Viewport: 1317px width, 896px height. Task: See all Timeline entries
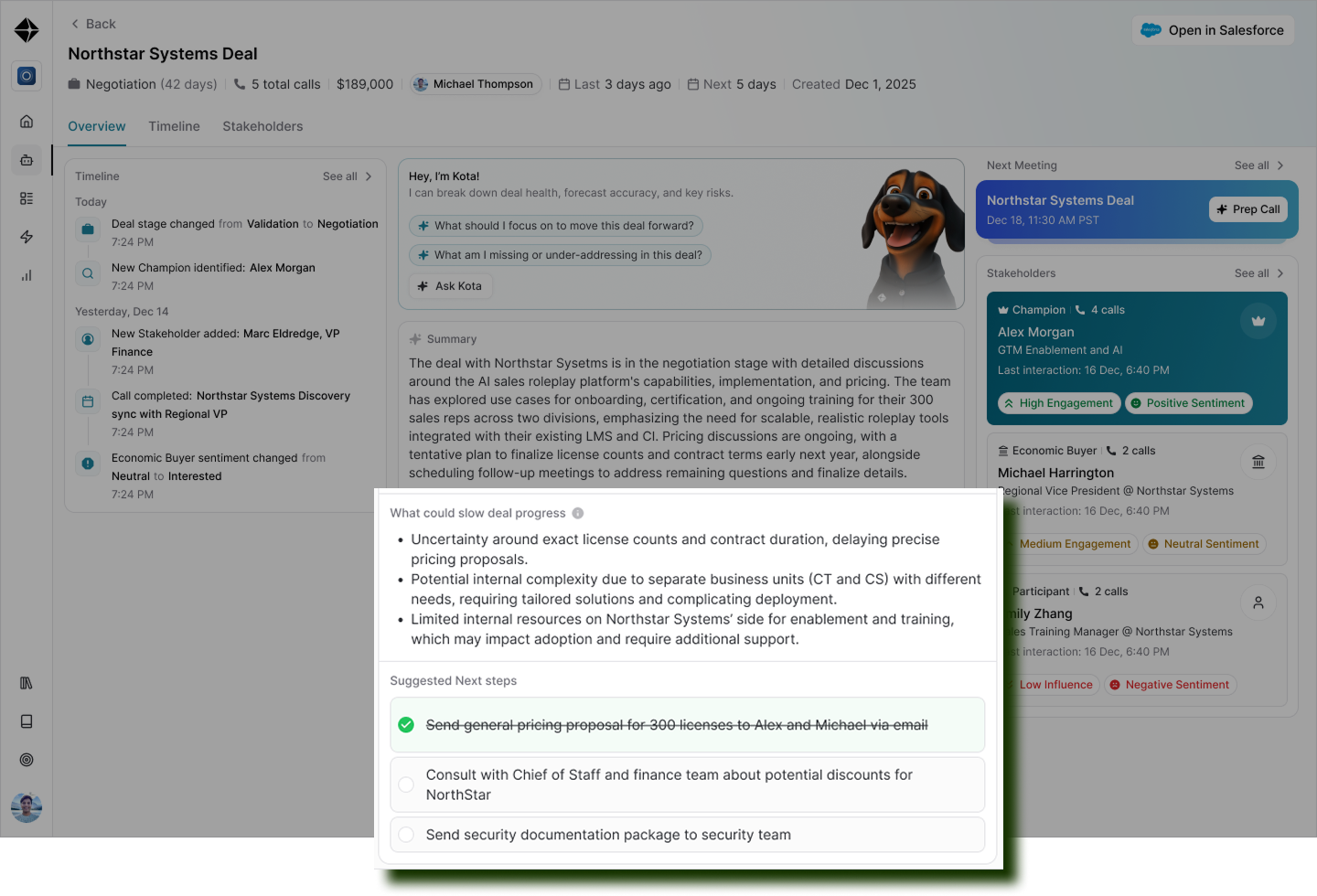[348, 176]
